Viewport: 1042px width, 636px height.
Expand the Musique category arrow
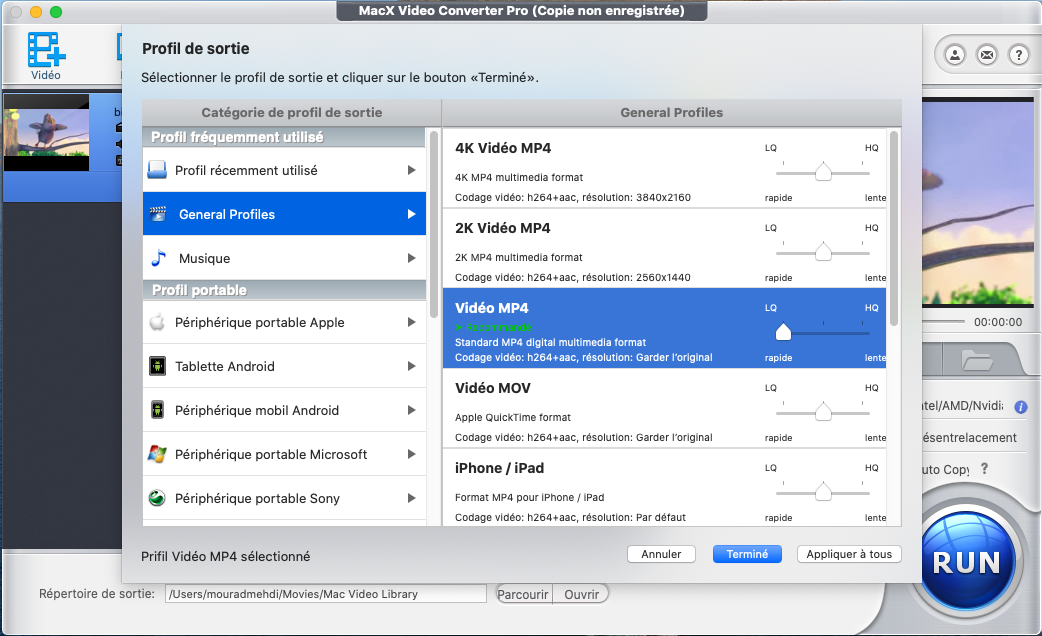tap(411, 258)
